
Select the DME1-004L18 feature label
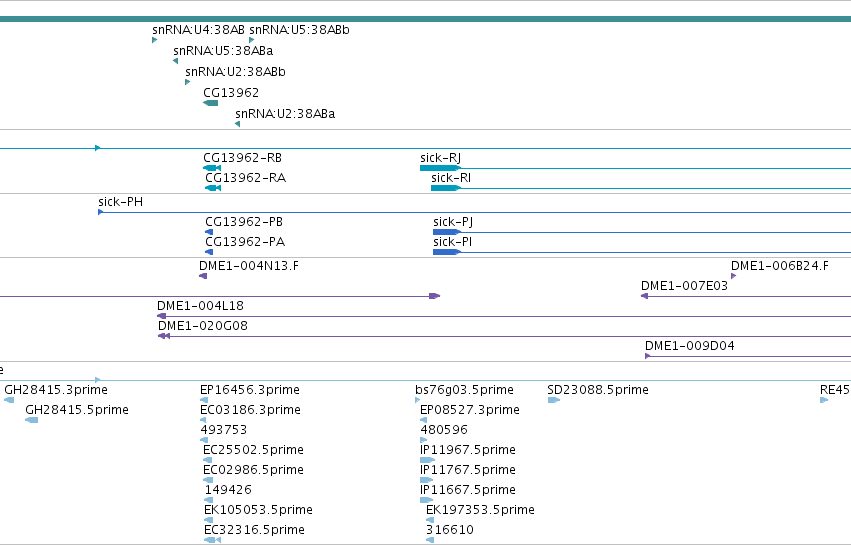[x=200, y=306]
